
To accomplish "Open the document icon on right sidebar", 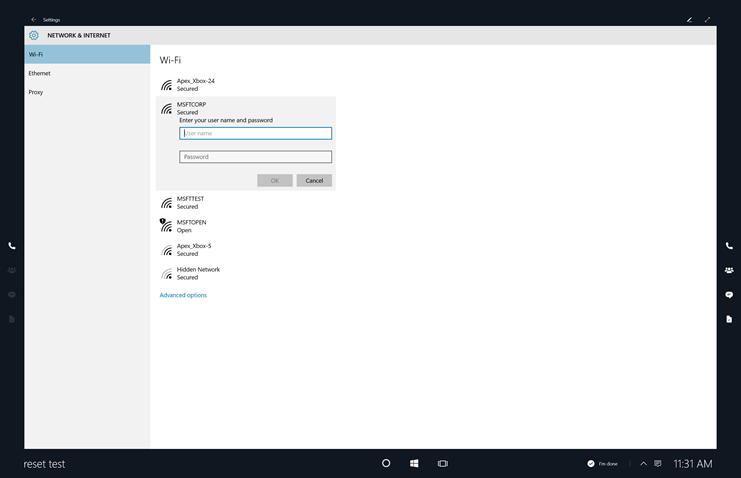I will point(729,319).
